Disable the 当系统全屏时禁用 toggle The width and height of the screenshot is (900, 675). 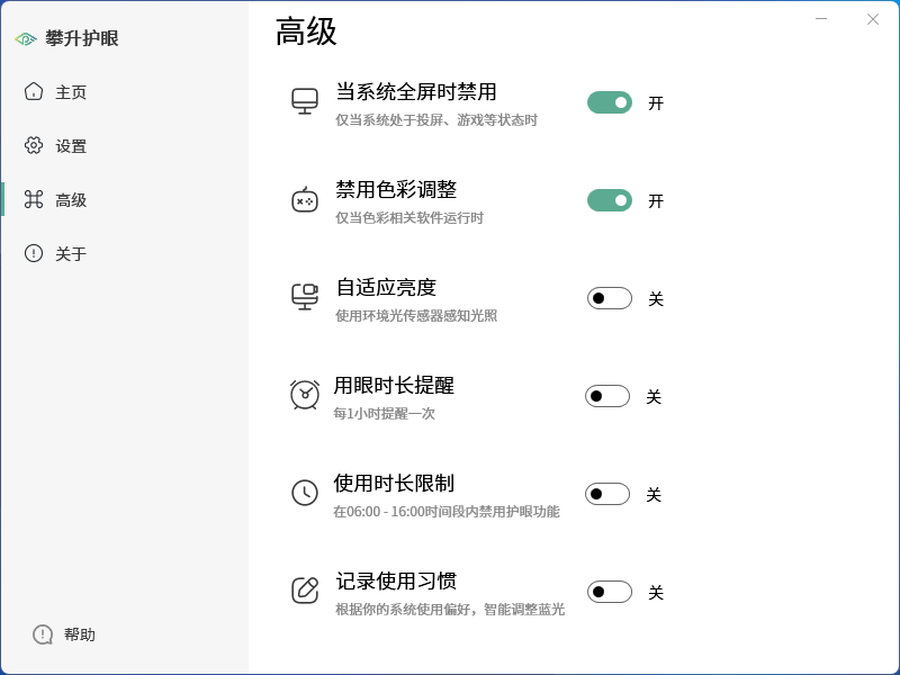(x=610, y=102)
